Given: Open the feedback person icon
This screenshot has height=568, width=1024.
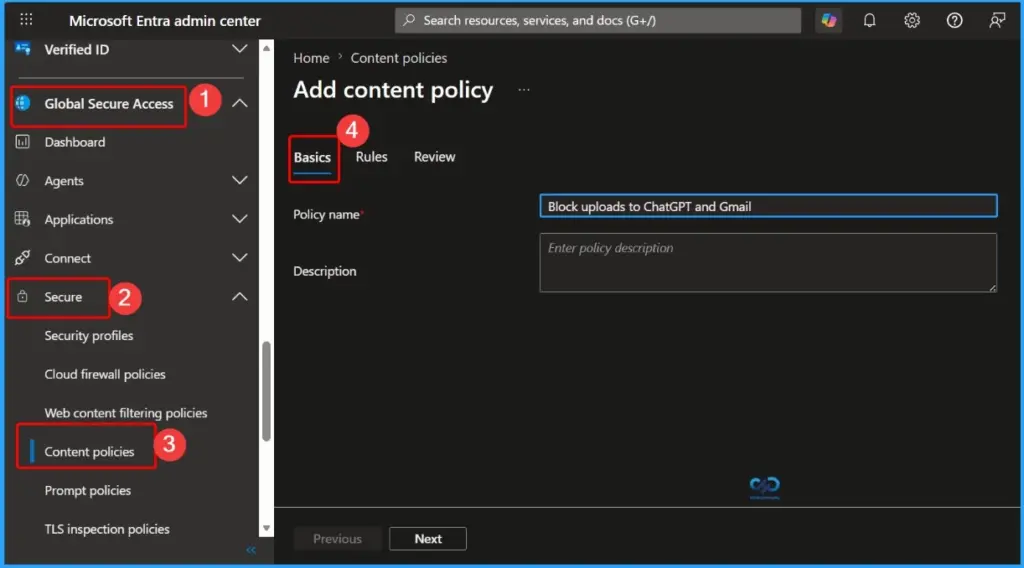Looking at the screenshot, I should point(997,20).
